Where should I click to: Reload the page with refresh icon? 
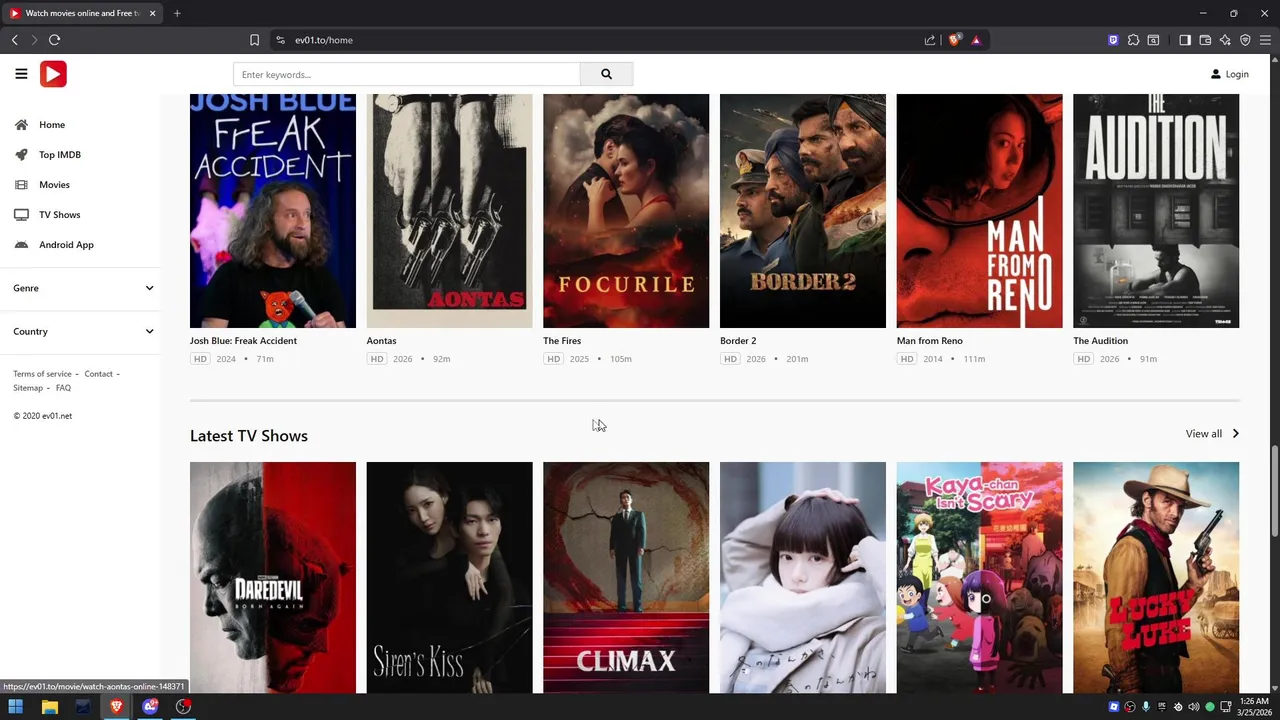[x=54, y=40]
